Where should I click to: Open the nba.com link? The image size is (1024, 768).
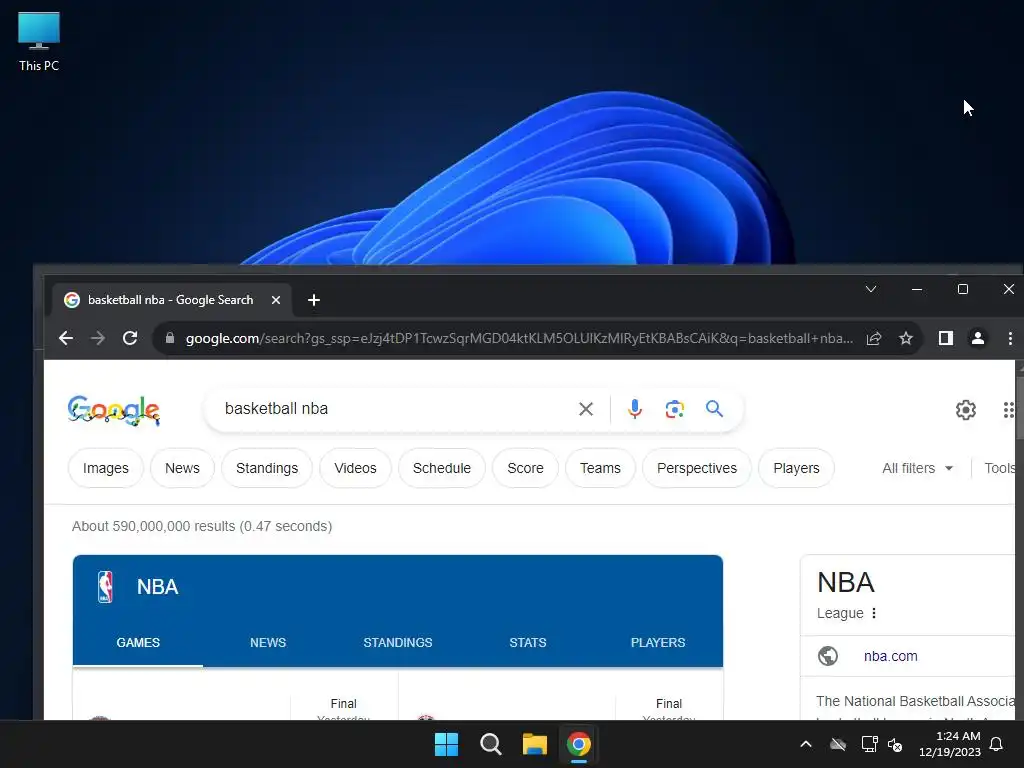[x=891, y=656]
